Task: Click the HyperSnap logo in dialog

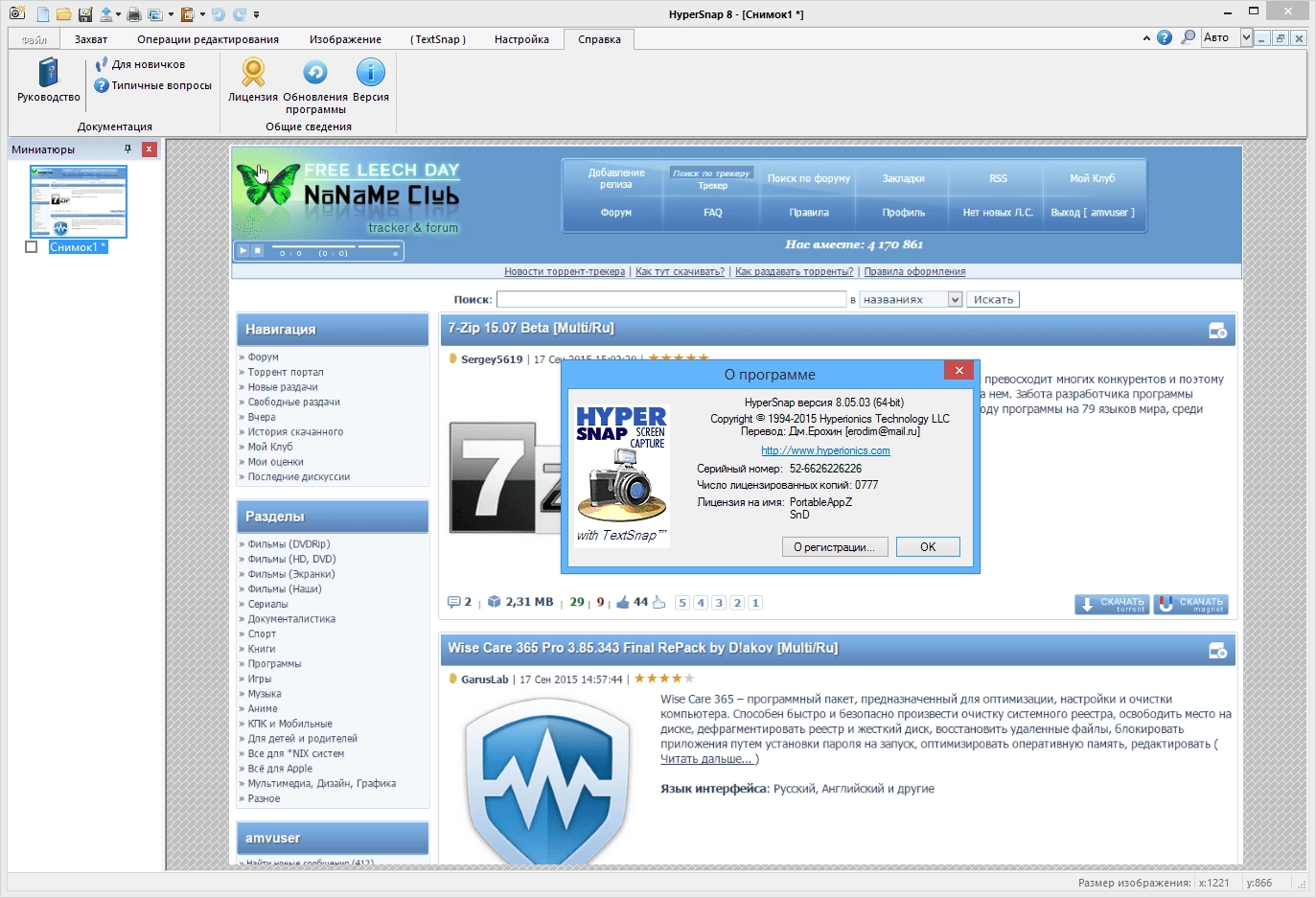Action: pyautogui.click(x=621, y=475)
